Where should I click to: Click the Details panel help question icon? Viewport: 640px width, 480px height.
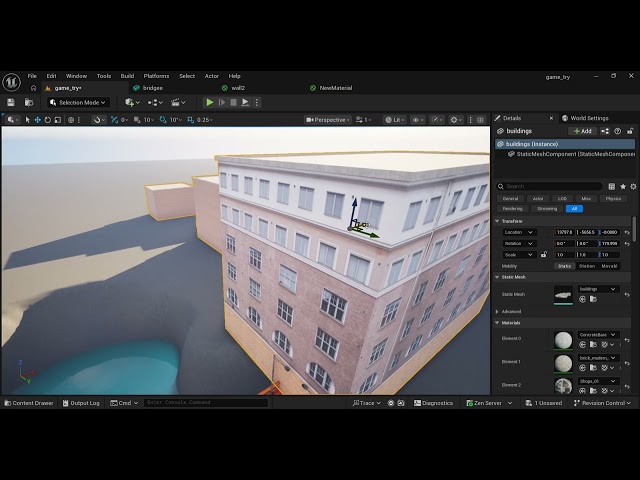coord(618,131)
